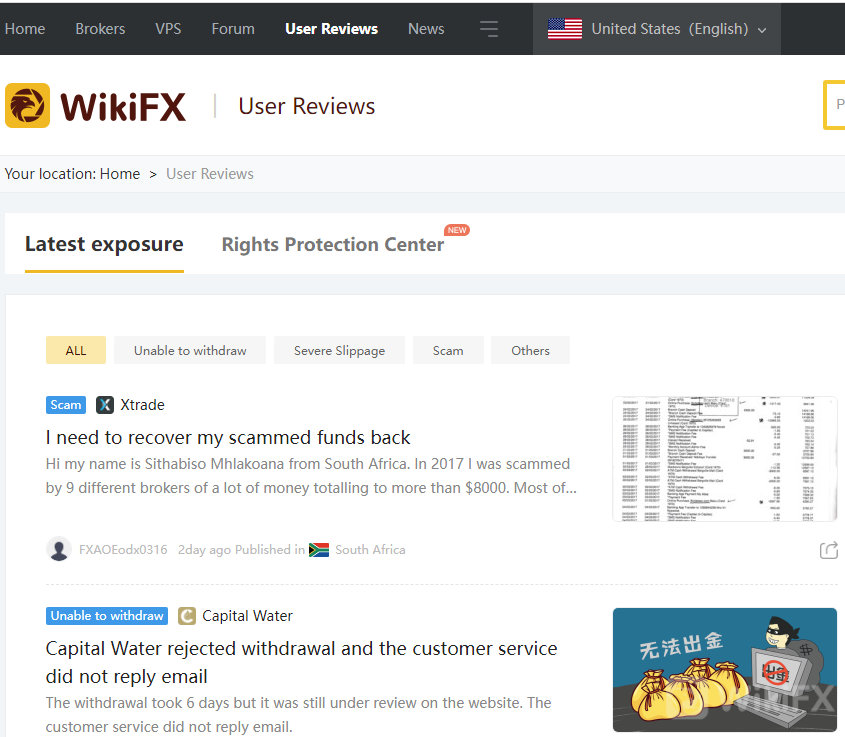Filter reviews by Severe Slippage
Image resolution: width=845 pixels, height=737 pixels.
click(339, 350)
